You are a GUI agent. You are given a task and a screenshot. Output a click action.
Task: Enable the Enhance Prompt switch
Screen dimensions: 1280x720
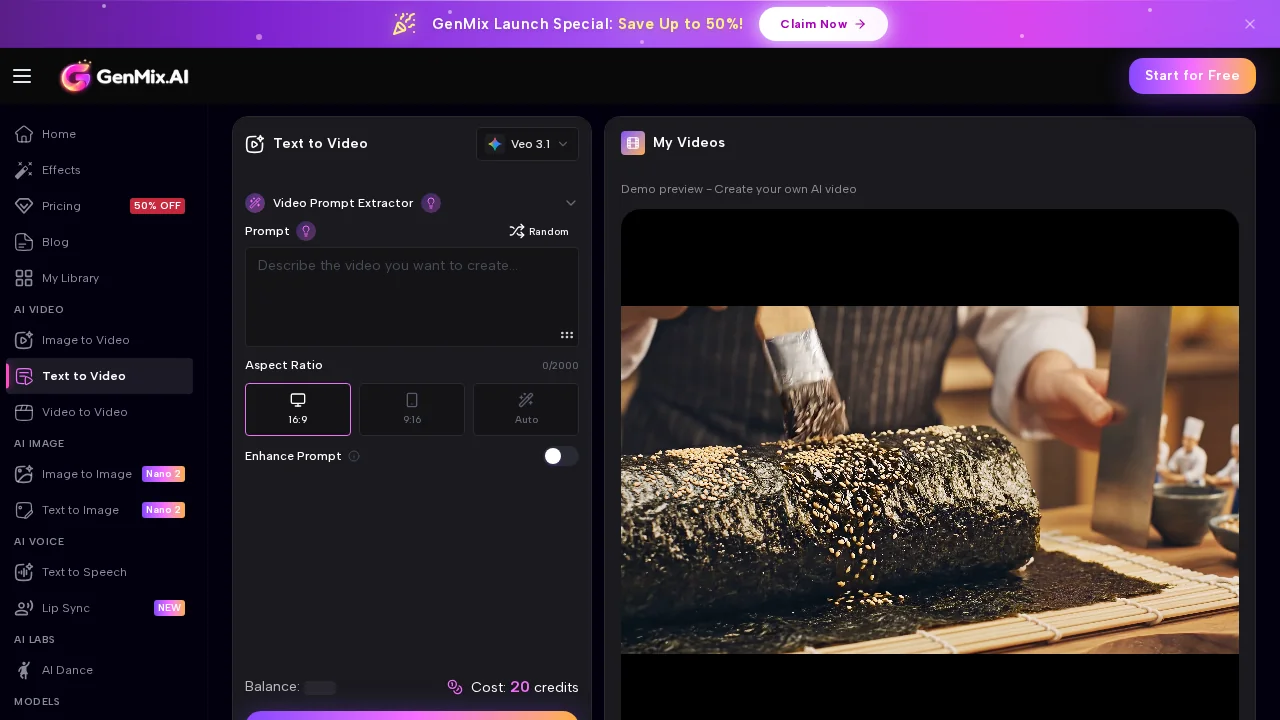pos(561,456)
